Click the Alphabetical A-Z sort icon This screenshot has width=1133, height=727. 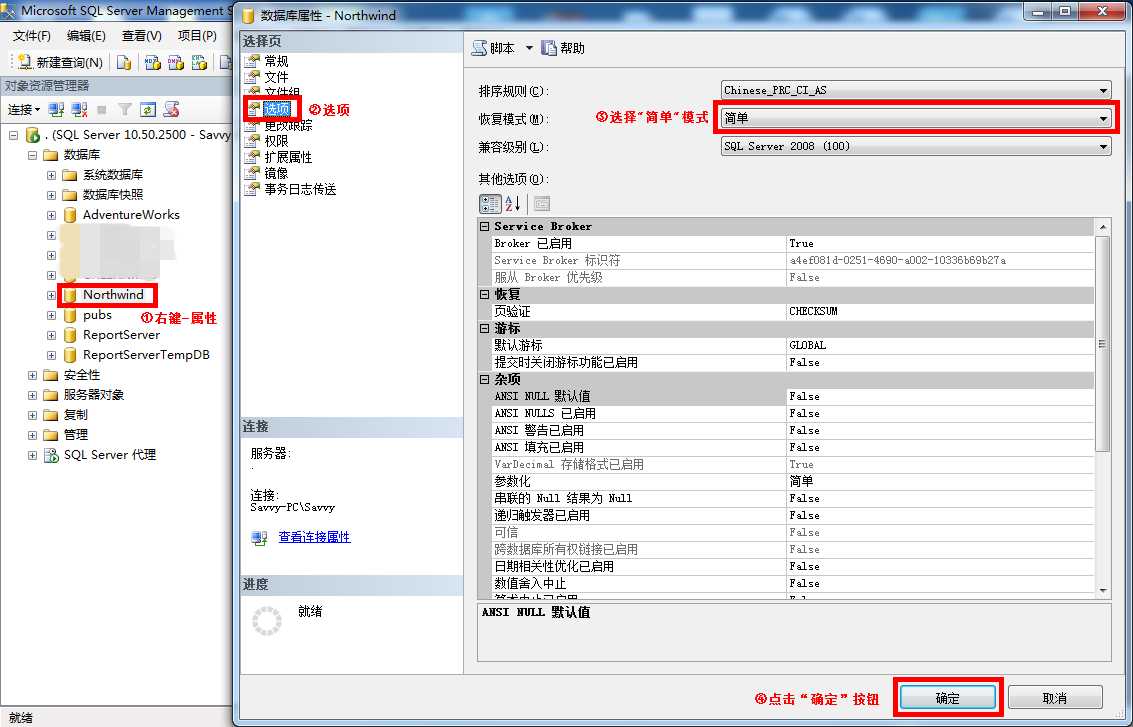(x=513, y=204)
